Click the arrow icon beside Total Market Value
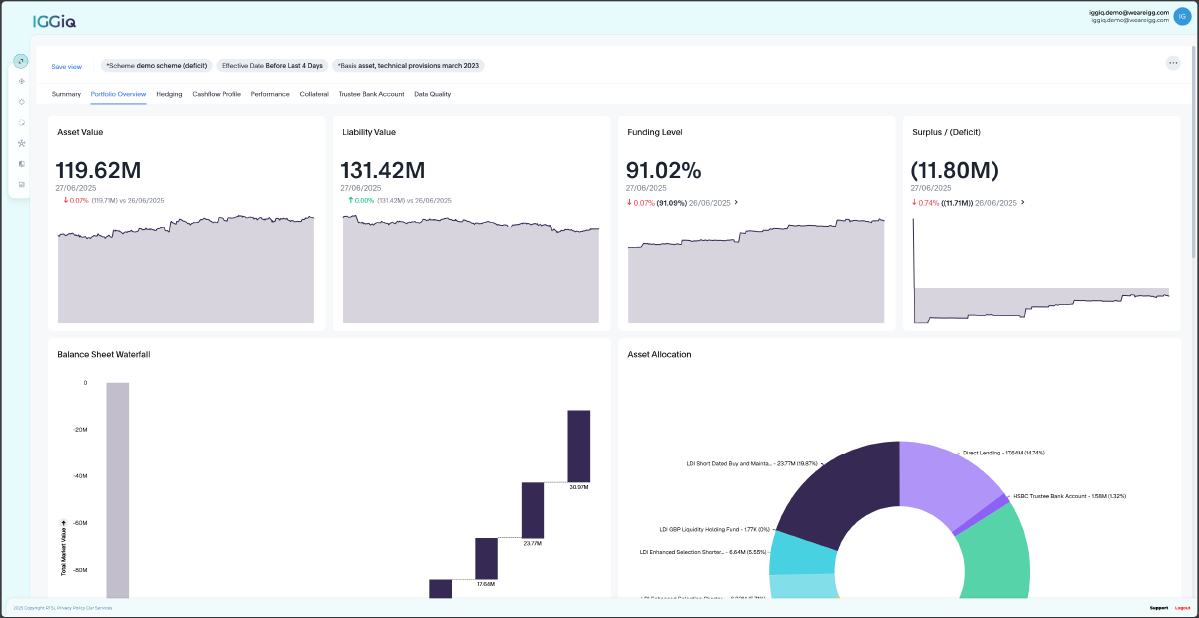This screenshot has height=618, width=1199. [63, 523]
